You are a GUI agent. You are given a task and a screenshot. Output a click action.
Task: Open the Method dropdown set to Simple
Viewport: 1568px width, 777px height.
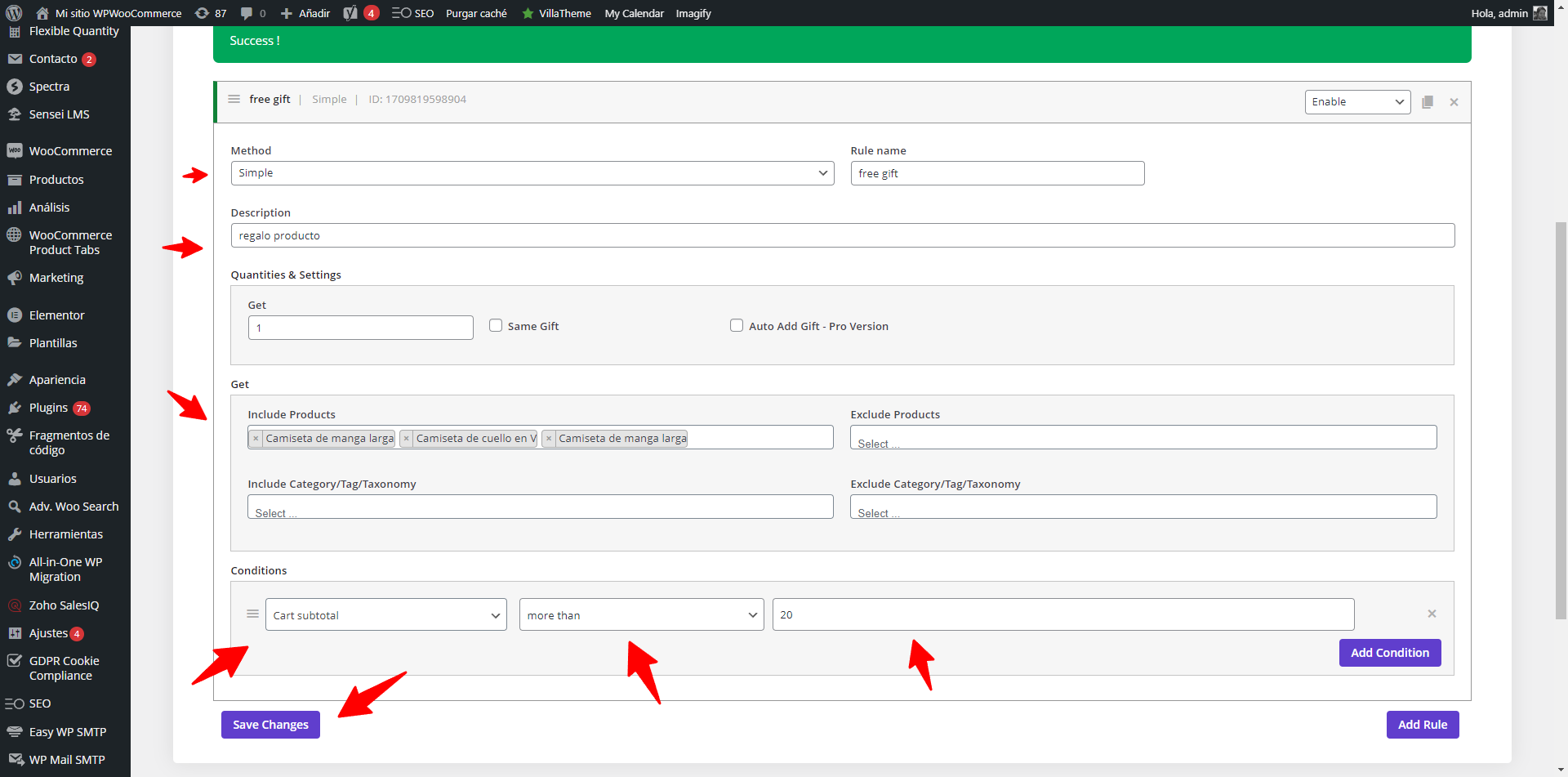point(532,173)
